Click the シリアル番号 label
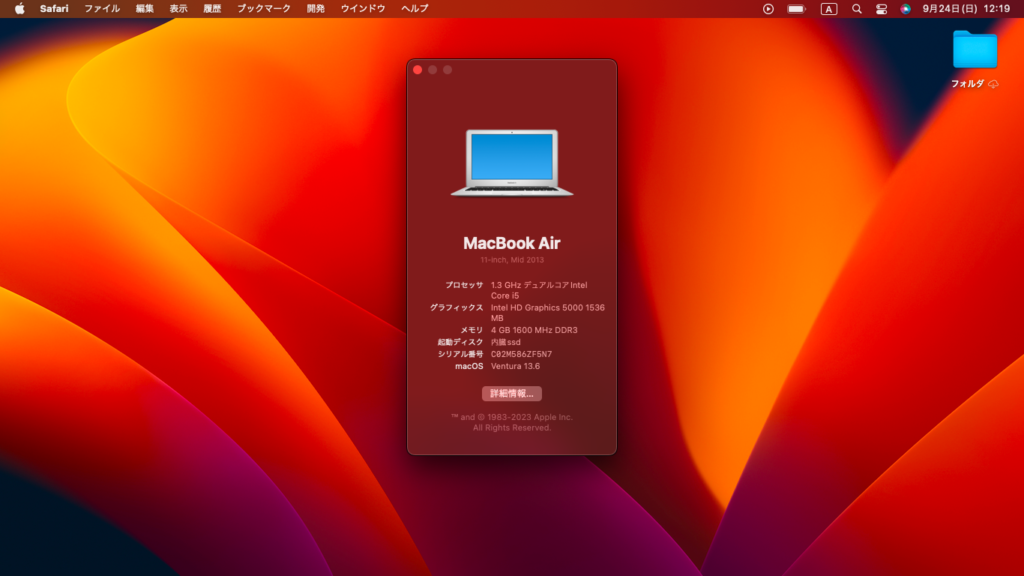The image size is (1024, 576). point(460,355)
